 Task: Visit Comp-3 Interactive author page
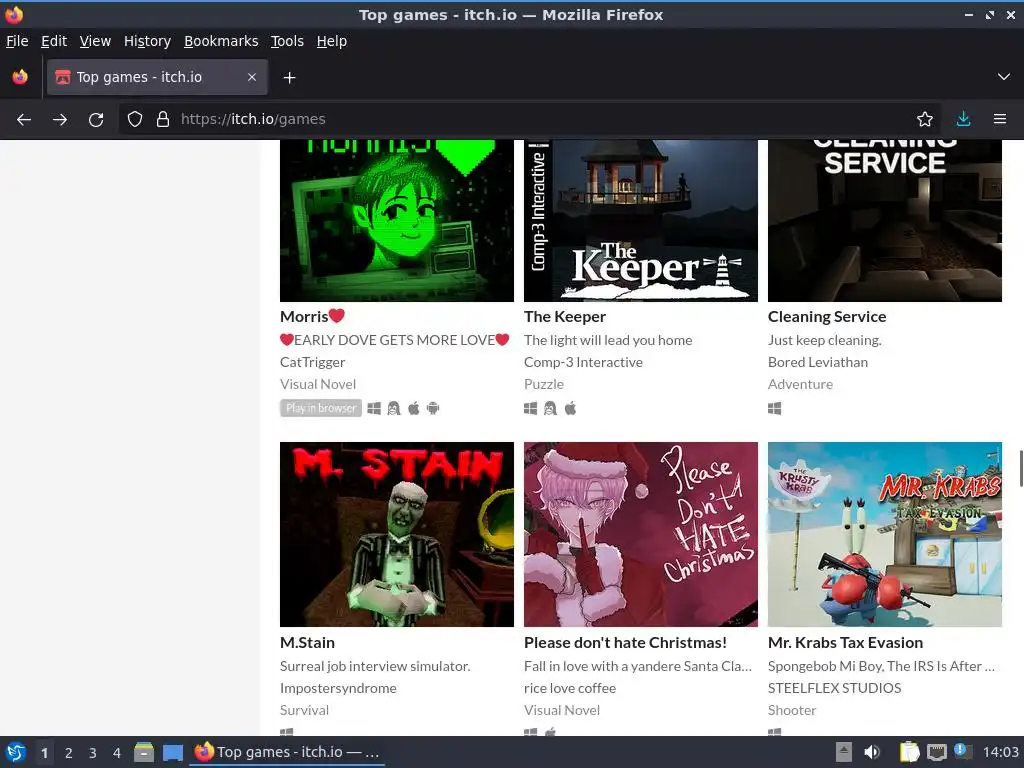[583, 362]
